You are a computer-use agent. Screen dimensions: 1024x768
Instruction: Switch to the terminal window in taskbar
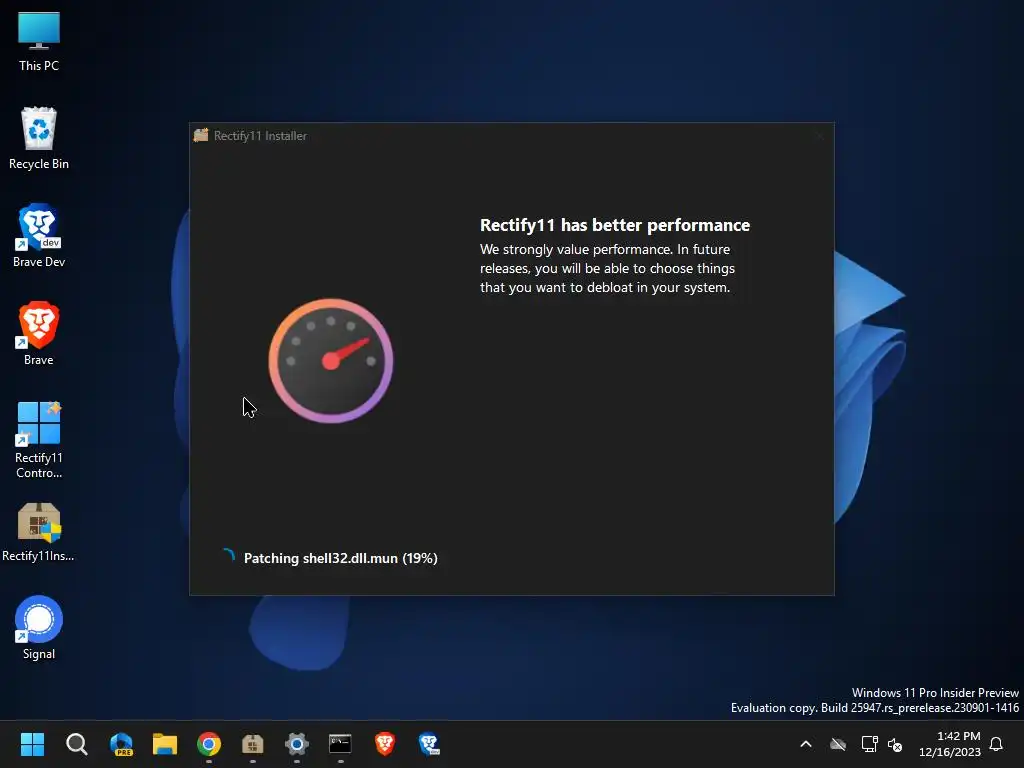tap(340, 744)
